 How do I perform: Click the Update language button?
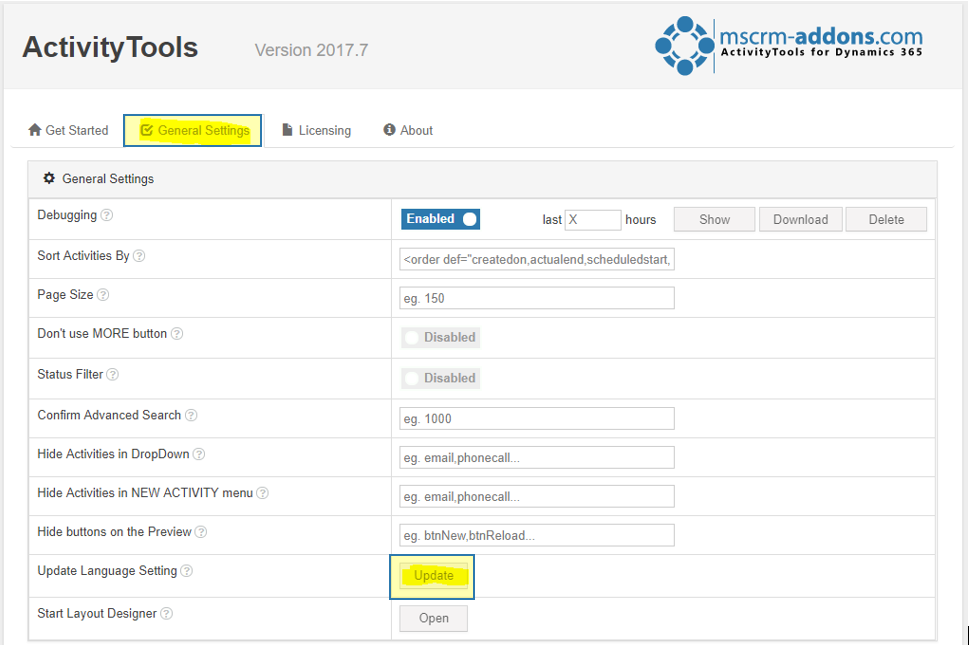click(x=433, y=576)
